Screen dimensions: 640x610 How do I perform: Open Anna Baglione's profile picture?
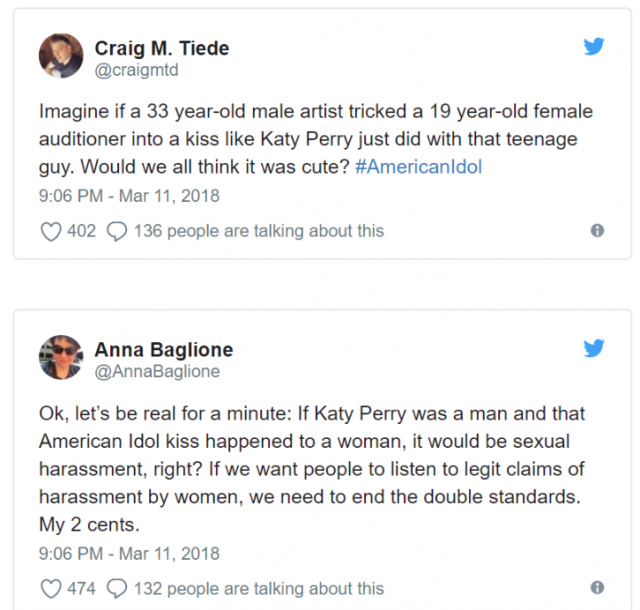click(x=61, y=358)
